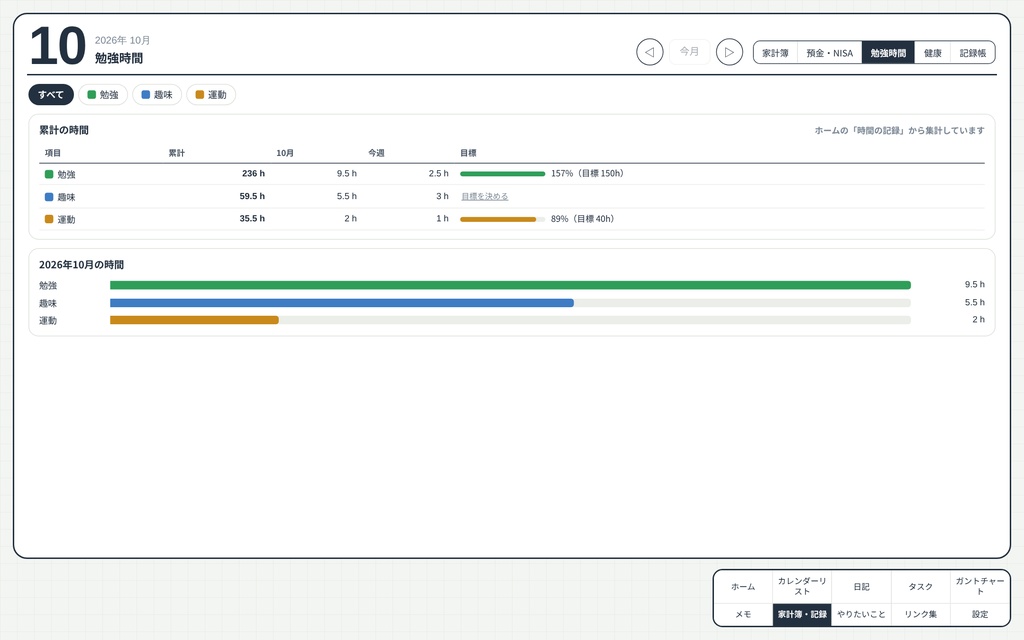Open やりたいこと in bottom menu

(861, 615)
